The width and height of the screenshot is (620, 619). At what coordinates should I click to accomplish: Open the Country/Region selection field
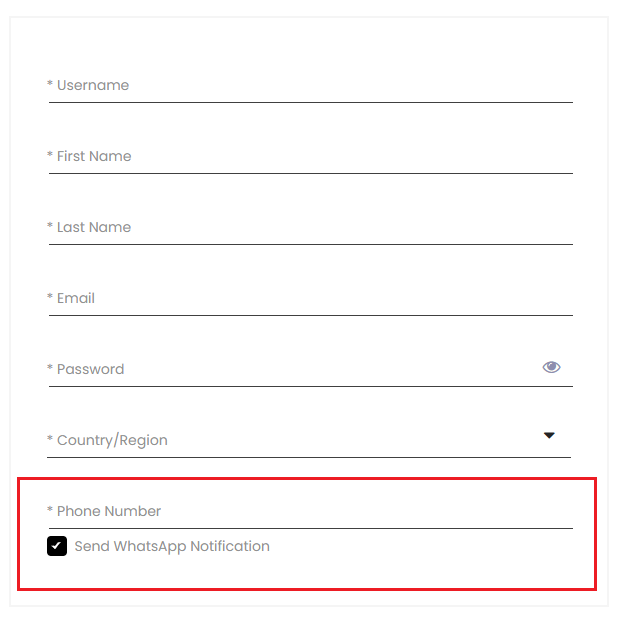pos(309,440)
